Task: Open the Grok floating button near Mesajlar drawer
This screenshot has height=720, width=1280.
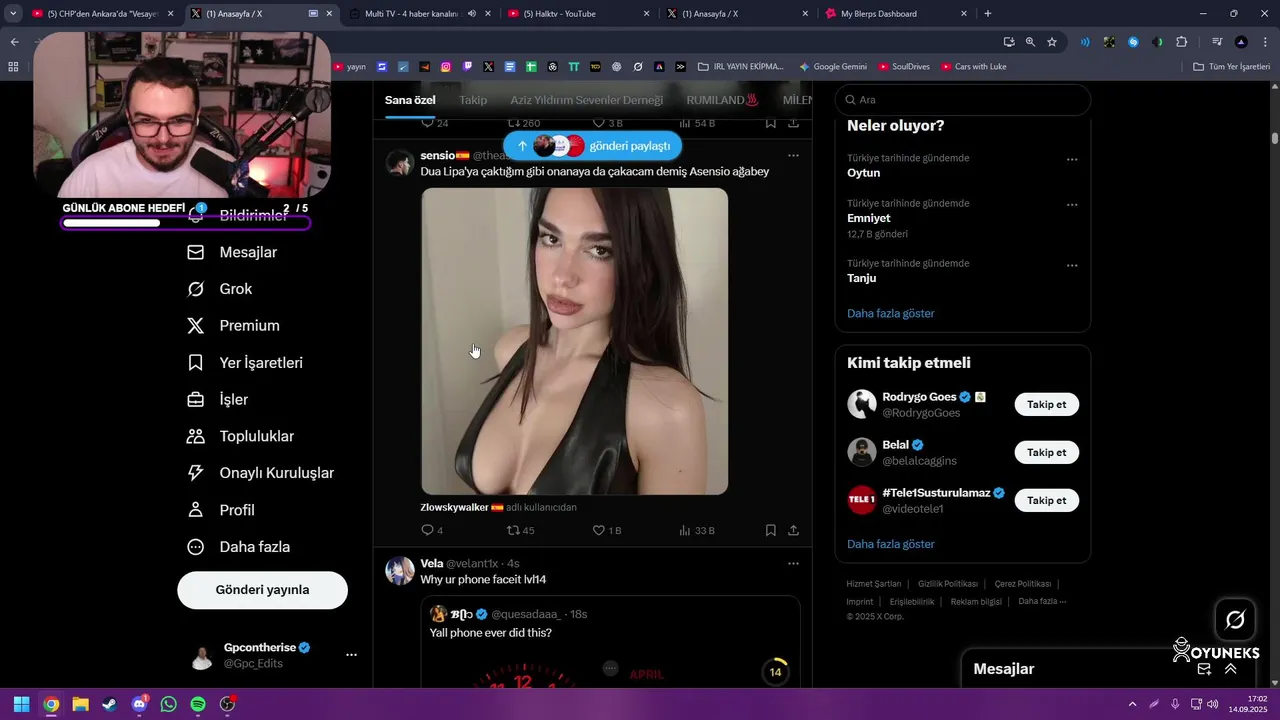Action: (x=1235, y=620)
